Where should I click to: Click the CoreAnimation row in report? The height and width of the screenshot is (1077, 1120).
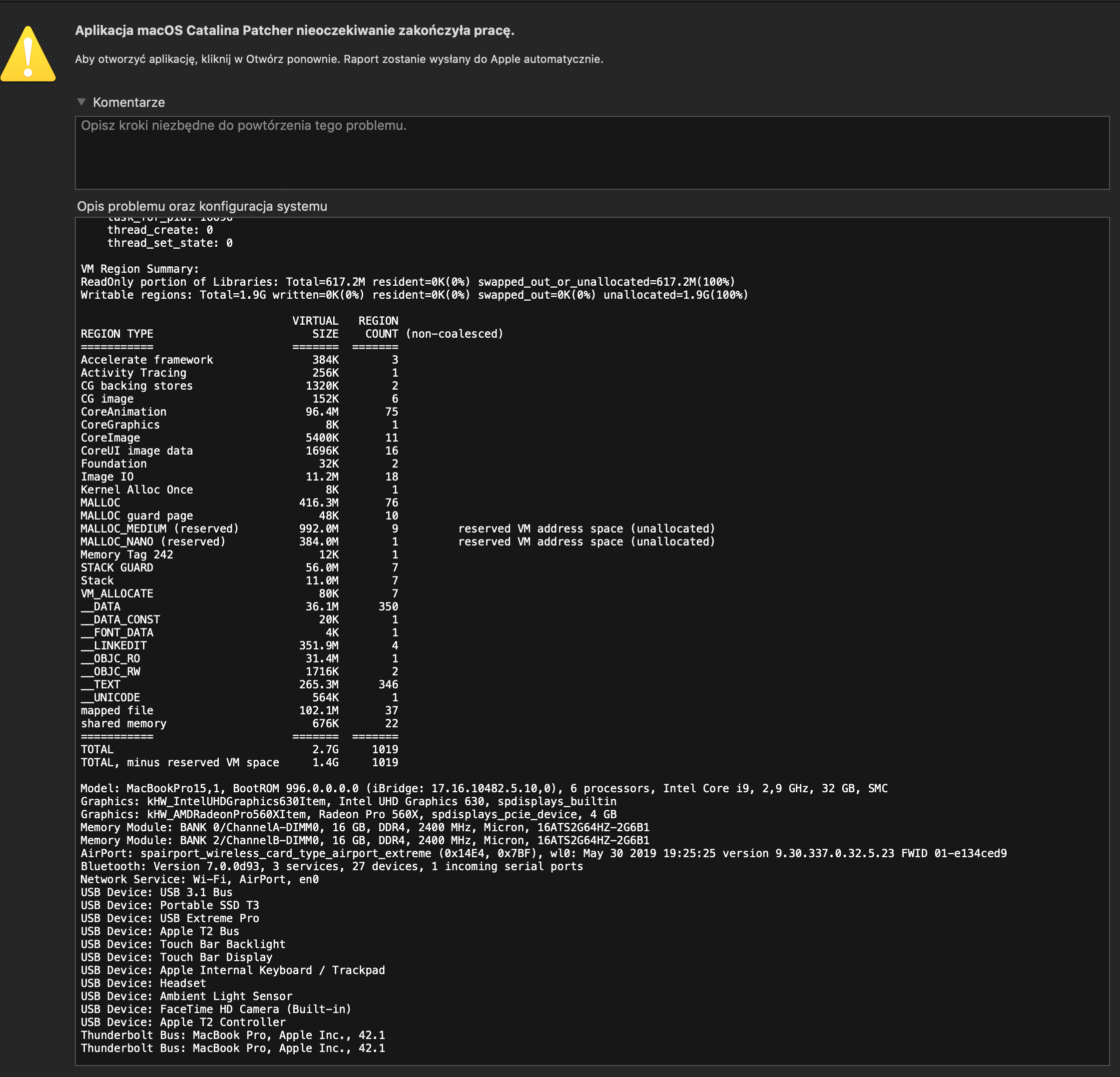pyautogui.click(x=123, y=412)
